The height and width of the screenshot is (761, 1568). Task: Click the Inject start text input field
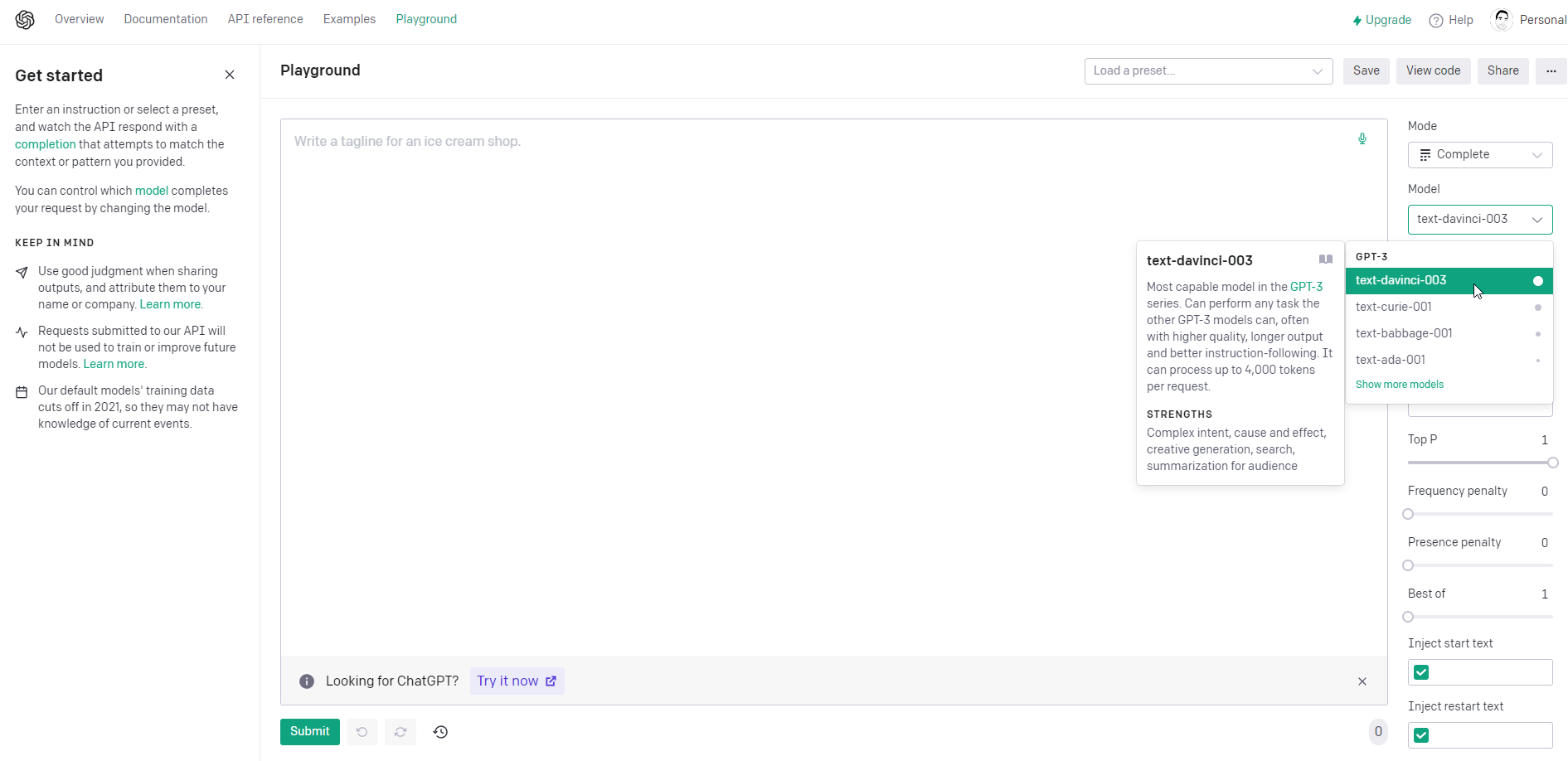coord(1480,672)
